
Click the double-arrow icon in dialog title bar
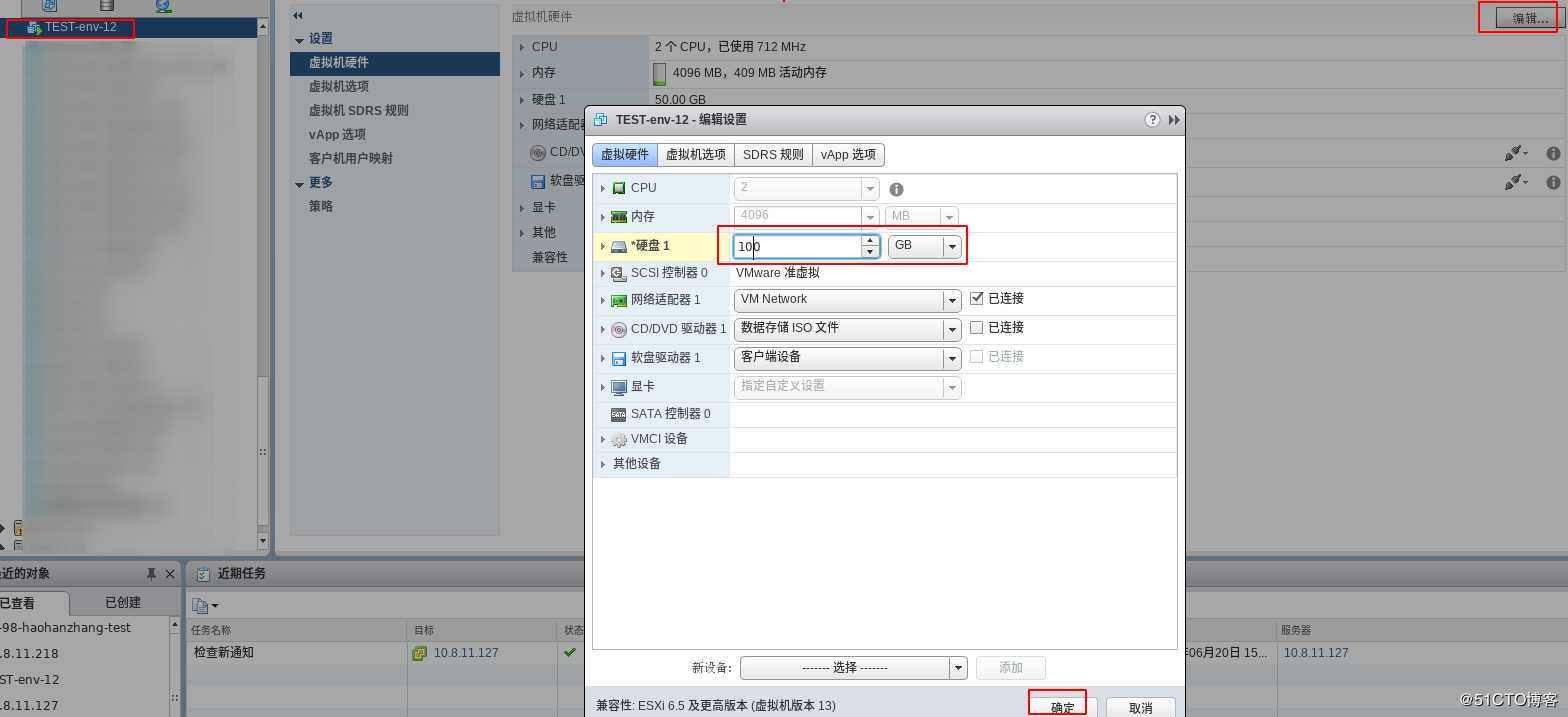1174,119
